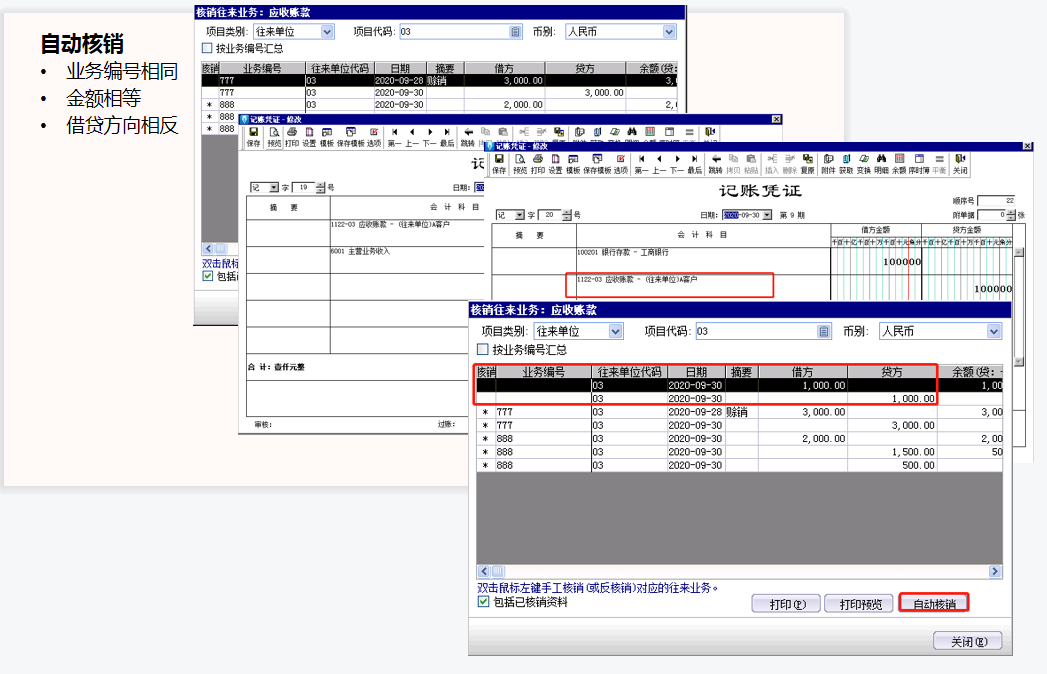1047x674 pixels.
Task: Click 打印 button in front 核销 dialog
Action: [787, 604]
